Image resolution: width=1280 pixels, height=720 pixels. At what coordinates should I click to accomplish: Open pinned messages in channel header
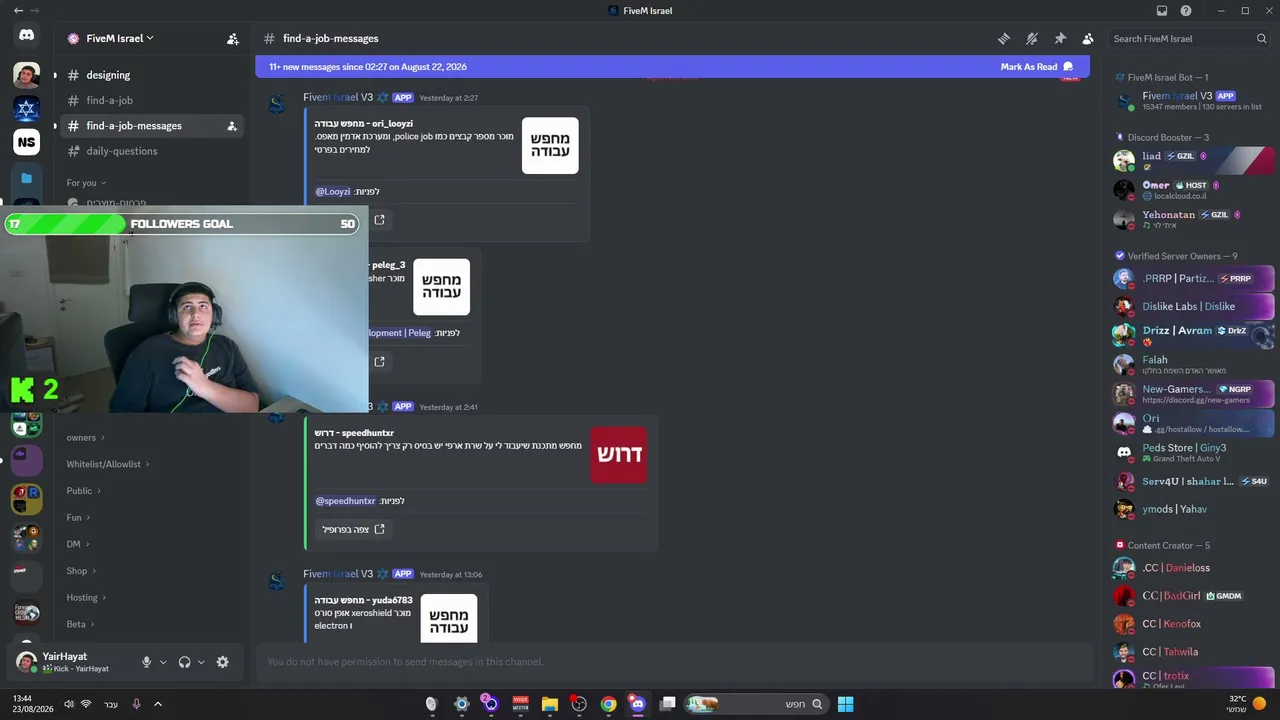point(1060,39)
